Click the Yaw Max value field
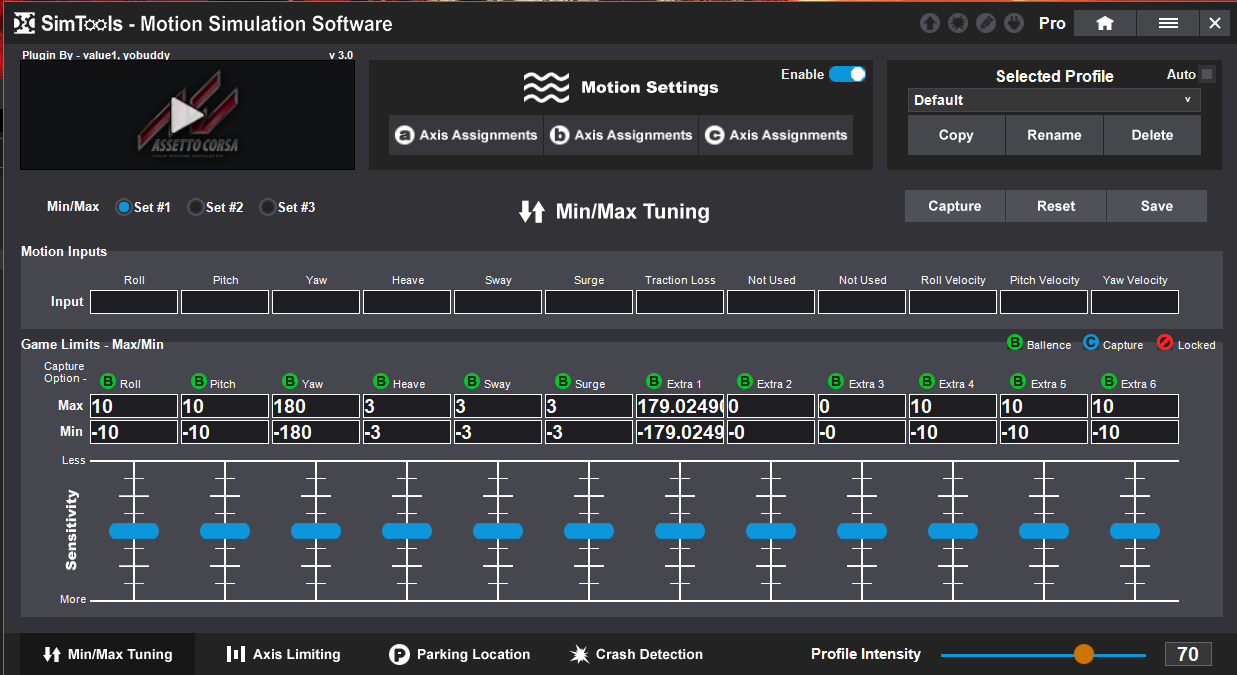1237x675 pixels. click(x=315, y=407)
